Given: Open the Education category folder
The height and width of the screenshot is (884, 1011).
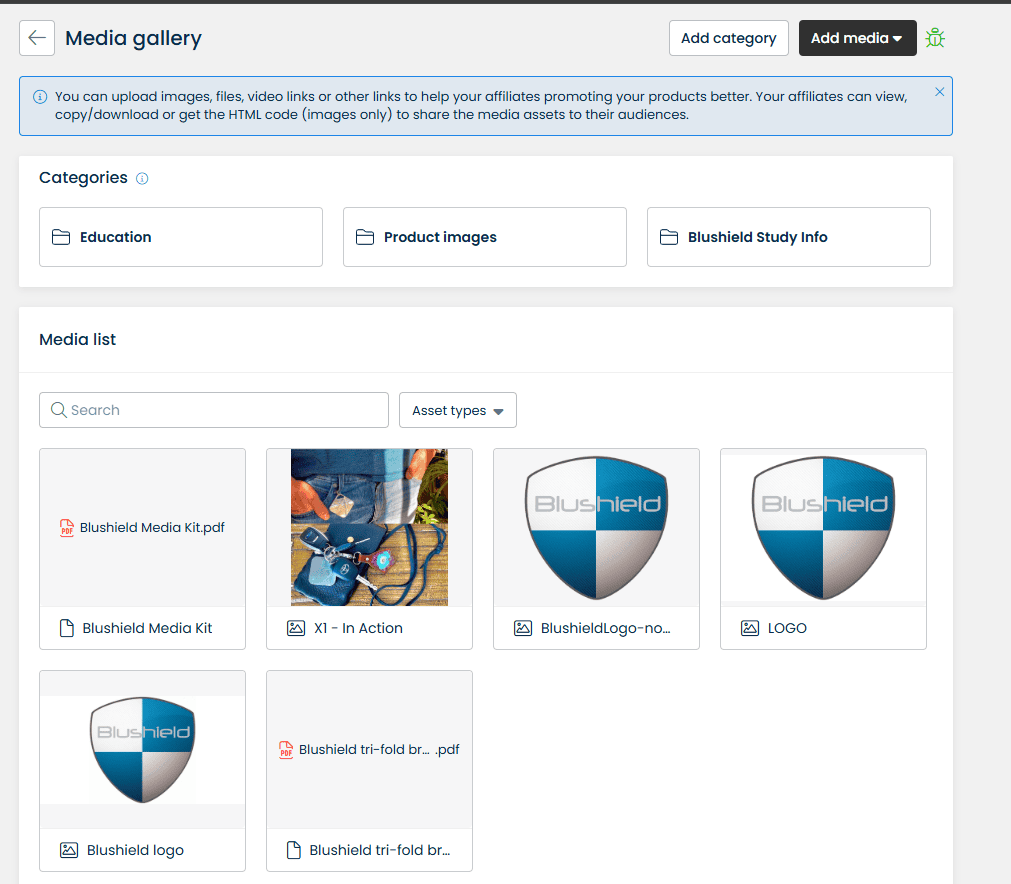Looking at the screenshot, I should [181, 237].
